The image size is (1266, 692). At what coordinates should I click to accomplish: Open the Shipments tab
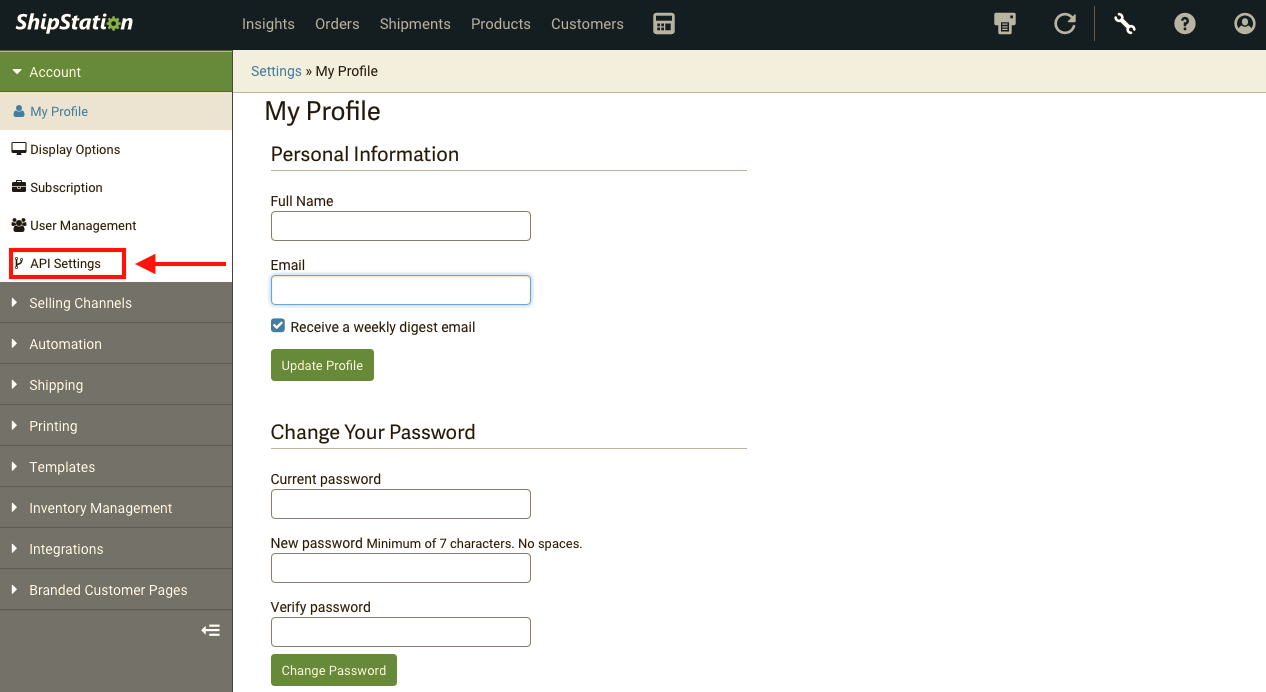click(415, 24)
